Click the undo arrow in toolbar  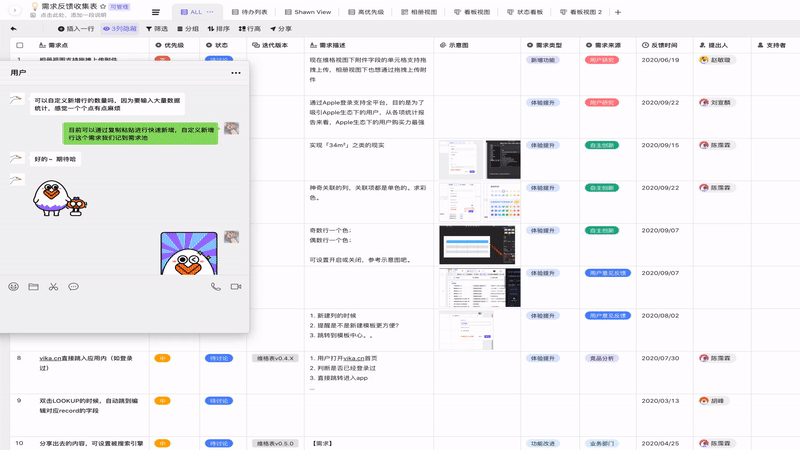(x=14, y=29)
